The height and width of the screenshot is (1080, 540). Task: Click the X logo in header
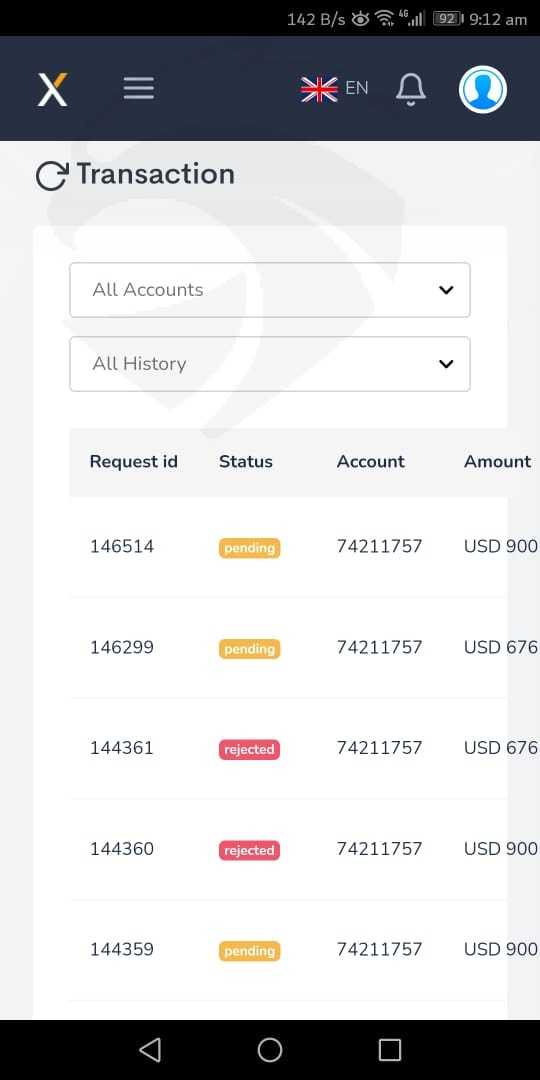pos(52,89)
